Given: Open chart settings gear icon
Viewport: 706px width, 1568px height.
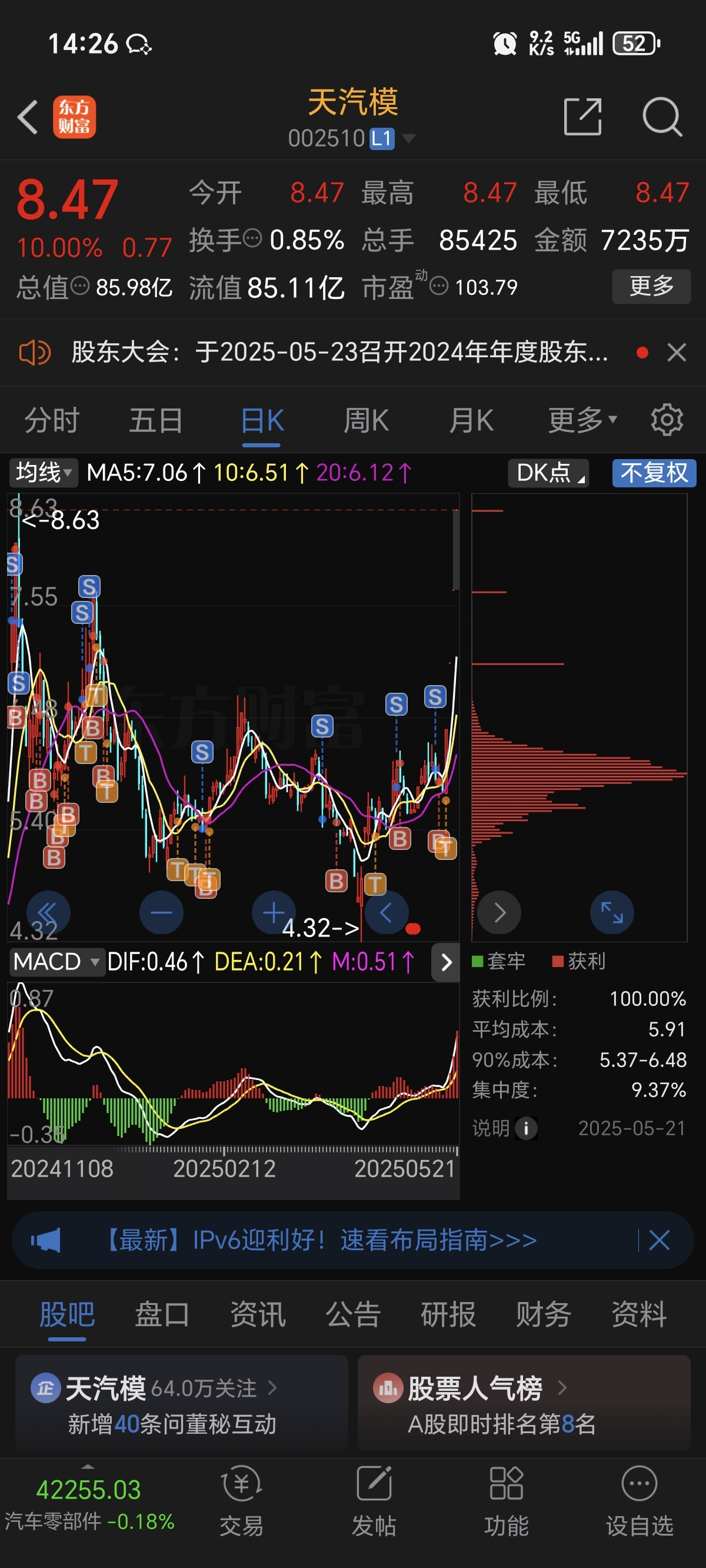Looking at the screenshot, I should [667, 420].
